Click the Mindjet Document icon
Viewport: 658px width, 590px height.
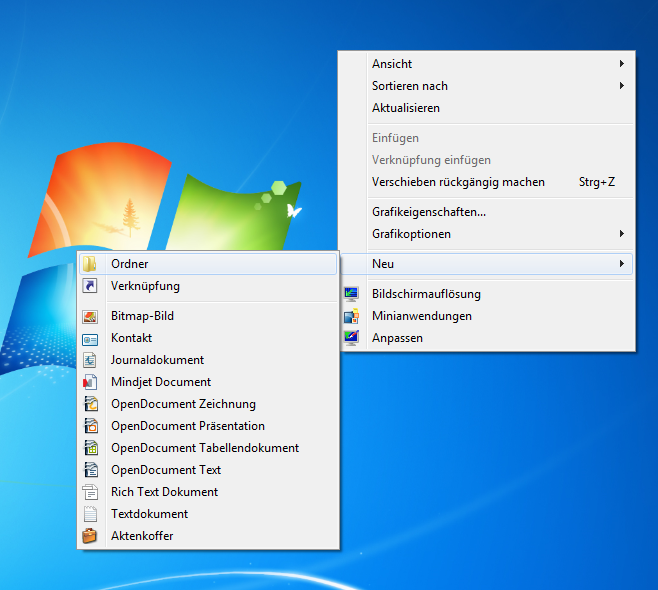[x=91, y=382]
